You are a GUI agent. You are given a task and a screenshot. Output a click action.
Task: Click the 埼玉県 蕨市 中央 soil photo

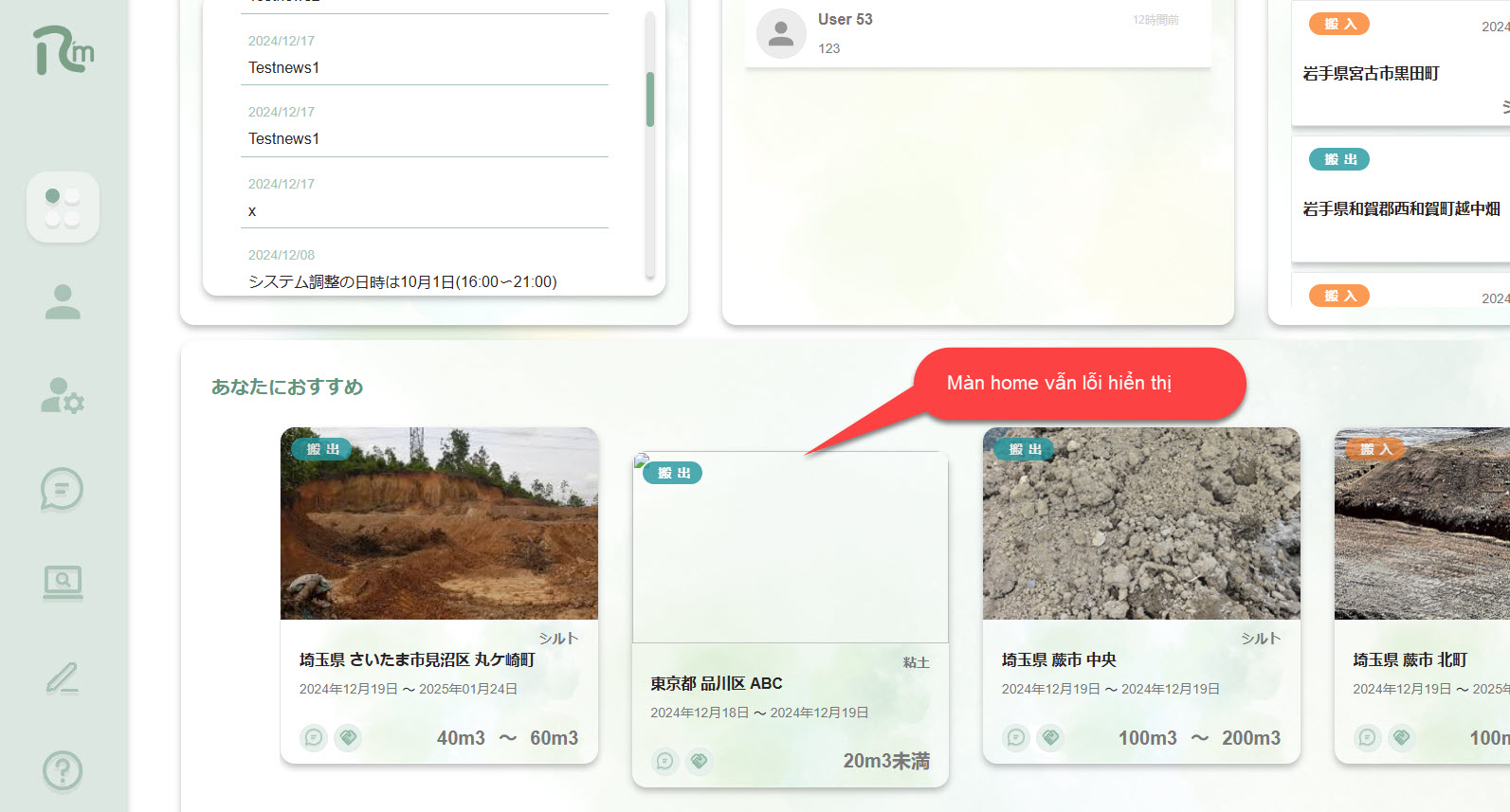coord(1141,523)
